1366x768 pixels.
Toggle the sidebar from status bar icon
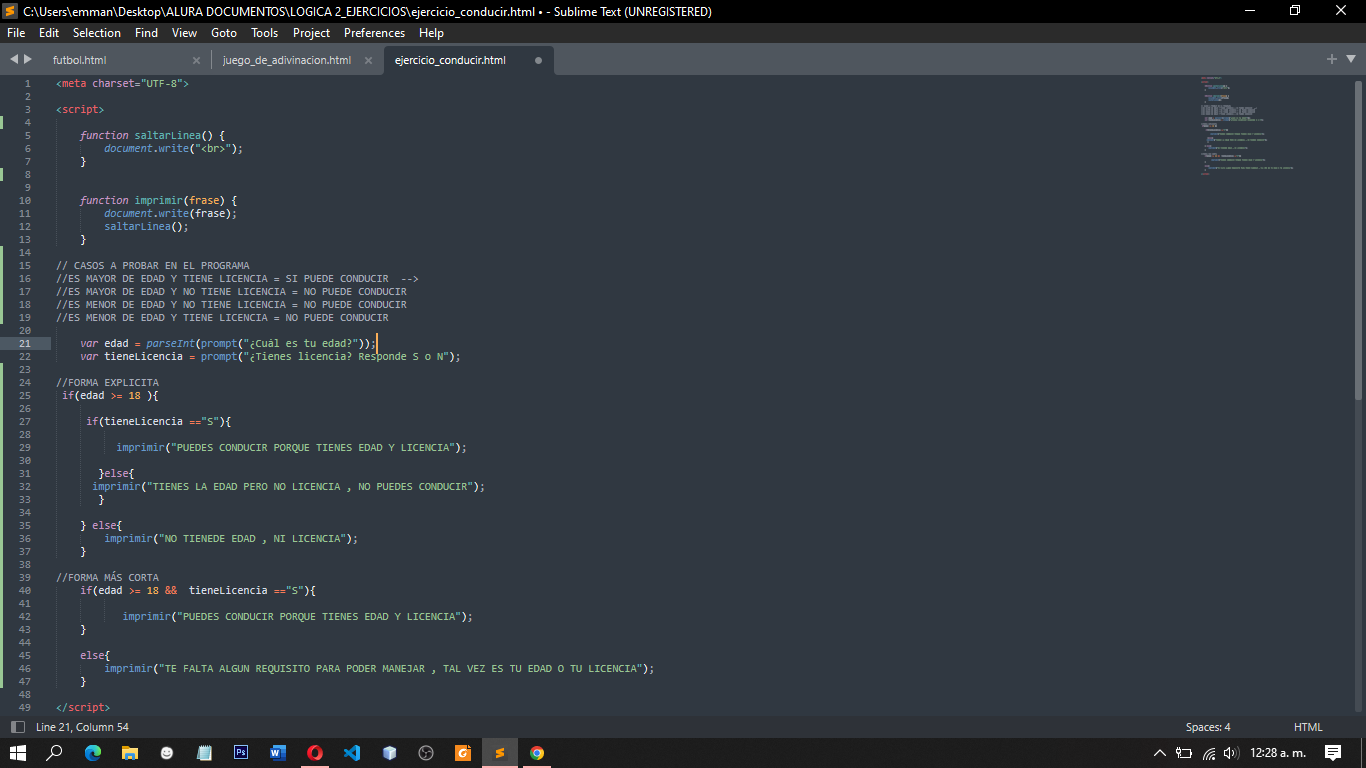click(17, 727)
